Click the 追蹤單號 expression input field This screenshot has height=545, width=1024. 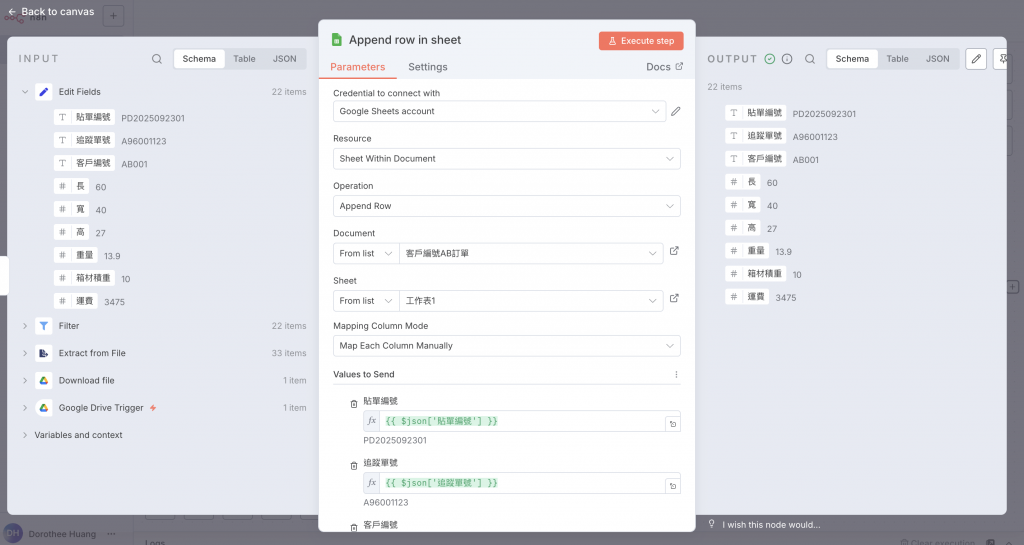[x=522, y=483]
